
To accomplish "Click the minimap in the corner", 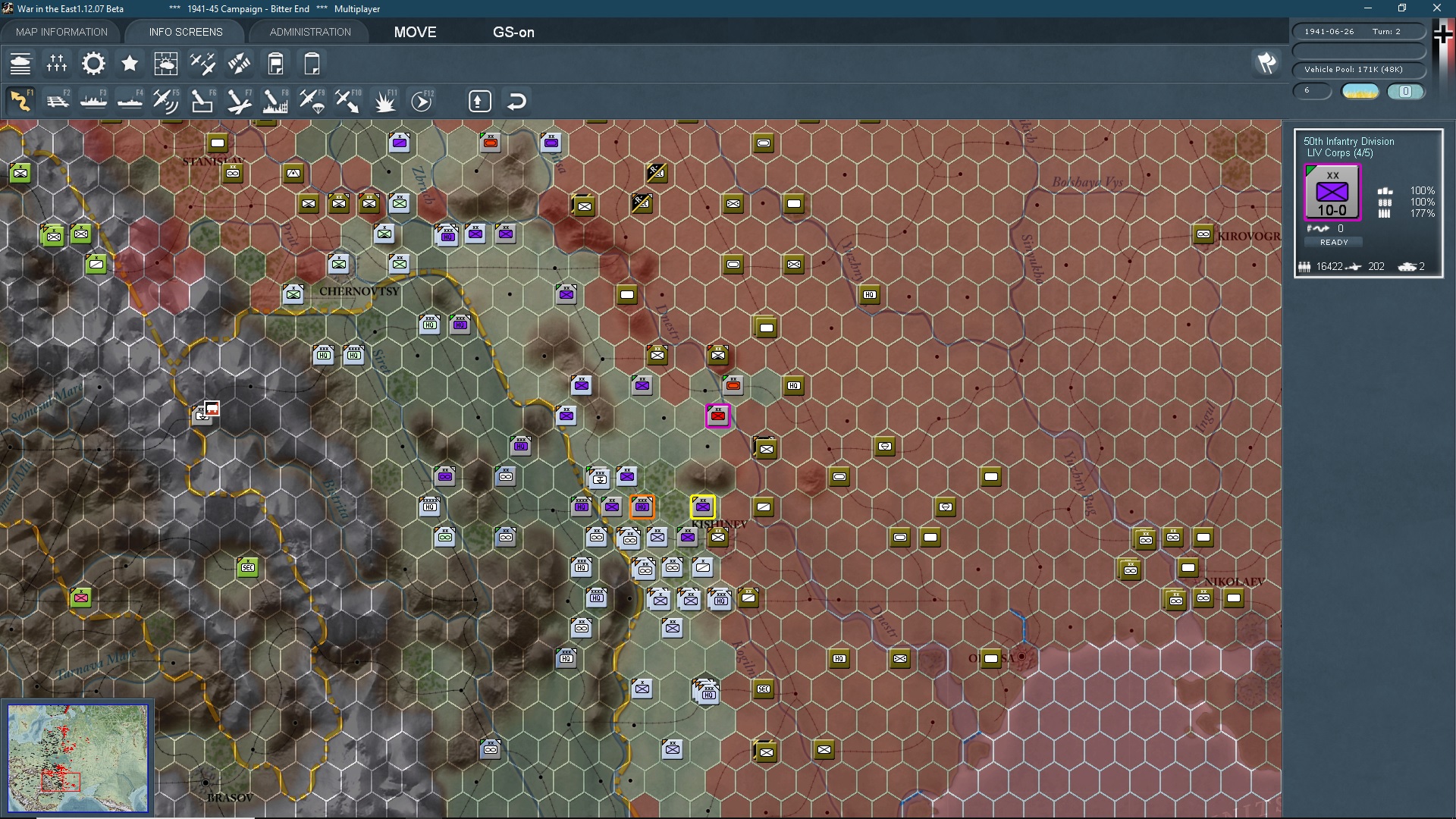I will pos(77,758).
